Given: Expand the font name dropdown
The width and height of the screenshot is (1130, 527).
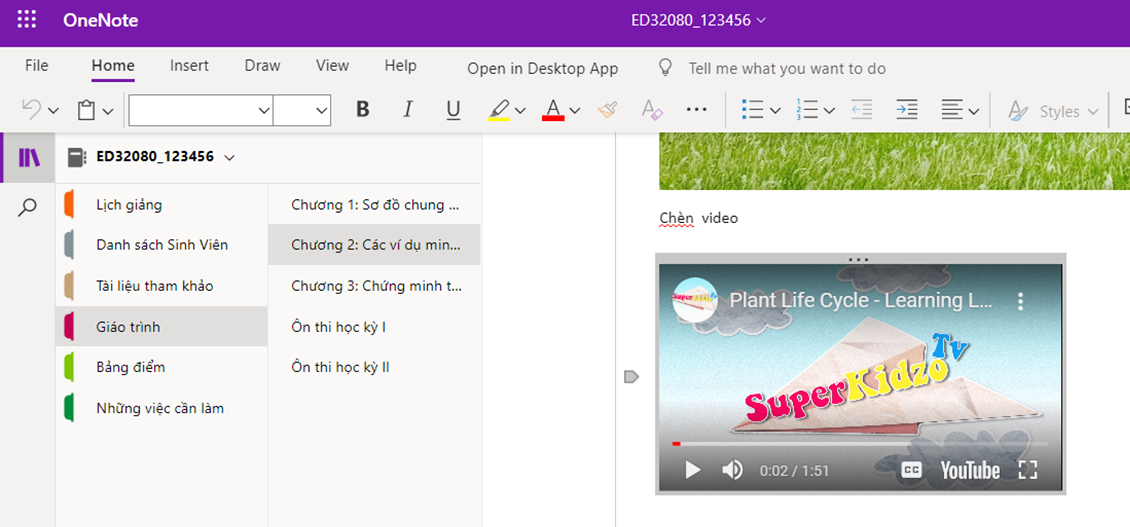Looking at the screenshot, I should (264, 111).
